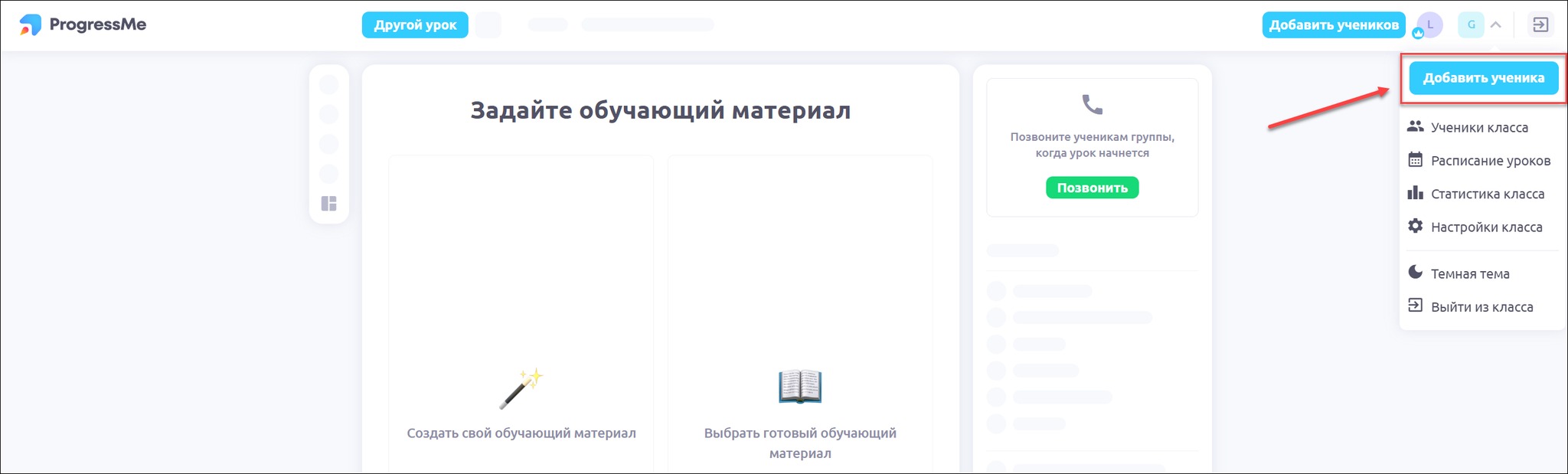
Task: Select Статистика класса in dropdown menu
Action: pyautogui.click(x=1487, y=195)
